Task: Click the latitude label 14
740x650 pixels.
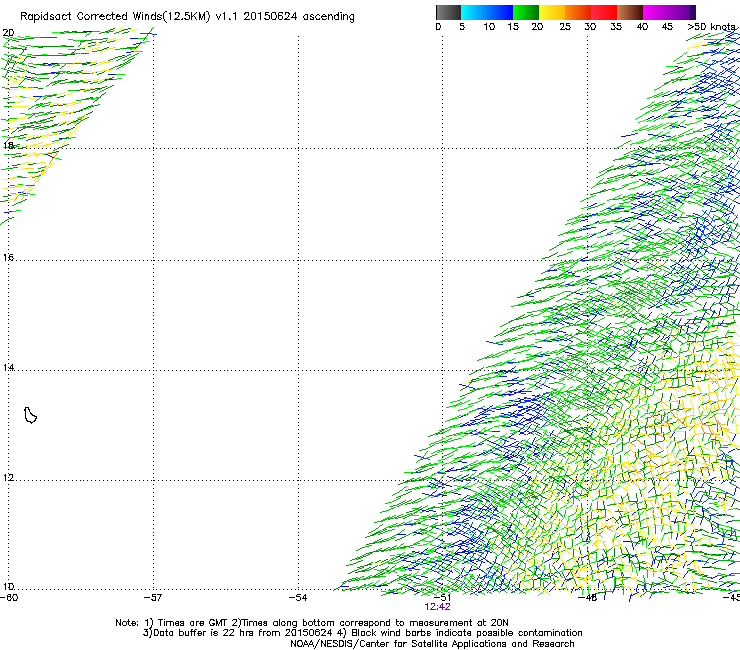Action: (x=8, y=367)
